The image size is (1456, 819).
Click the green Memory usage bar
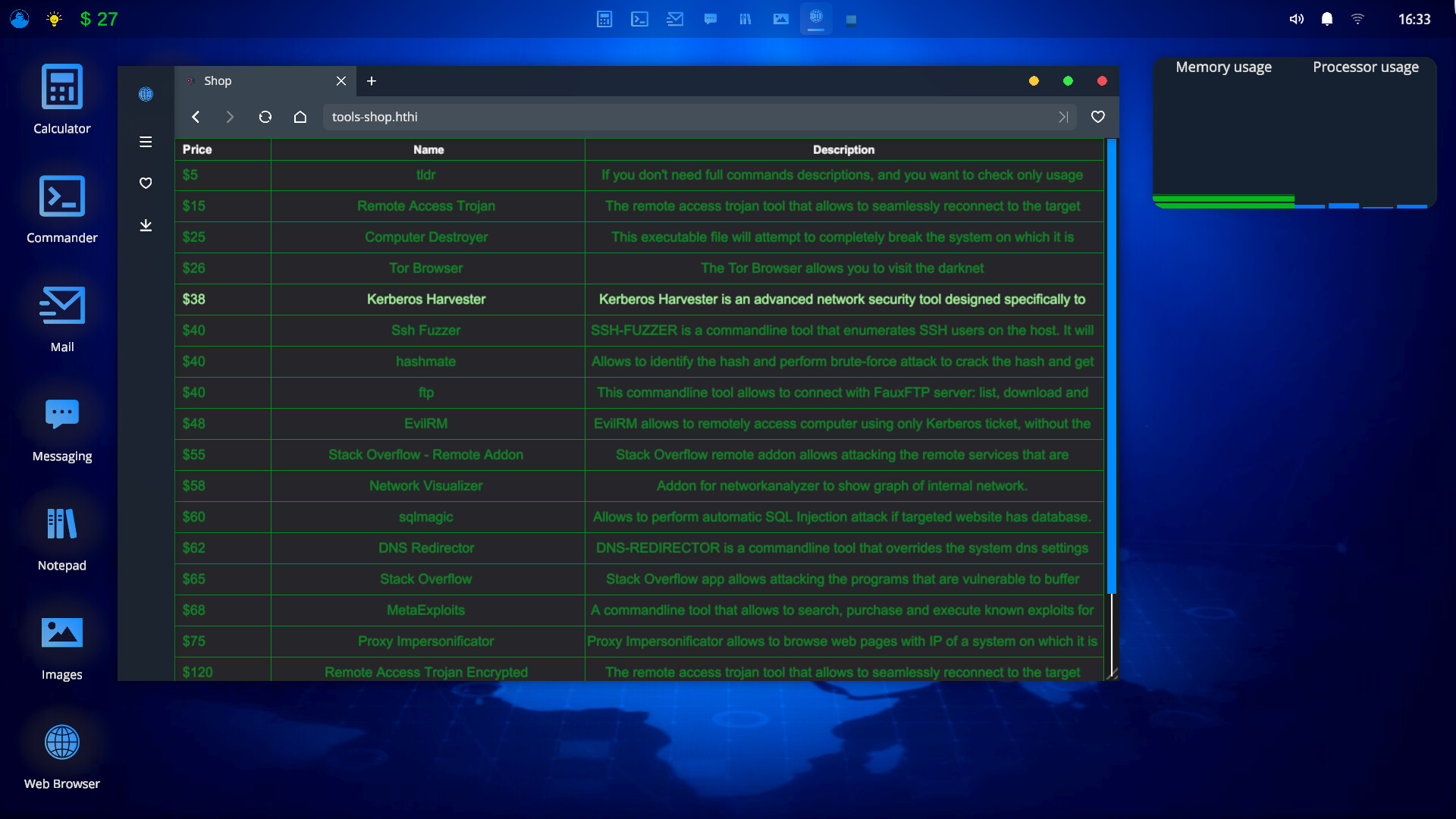[1223, 201]
